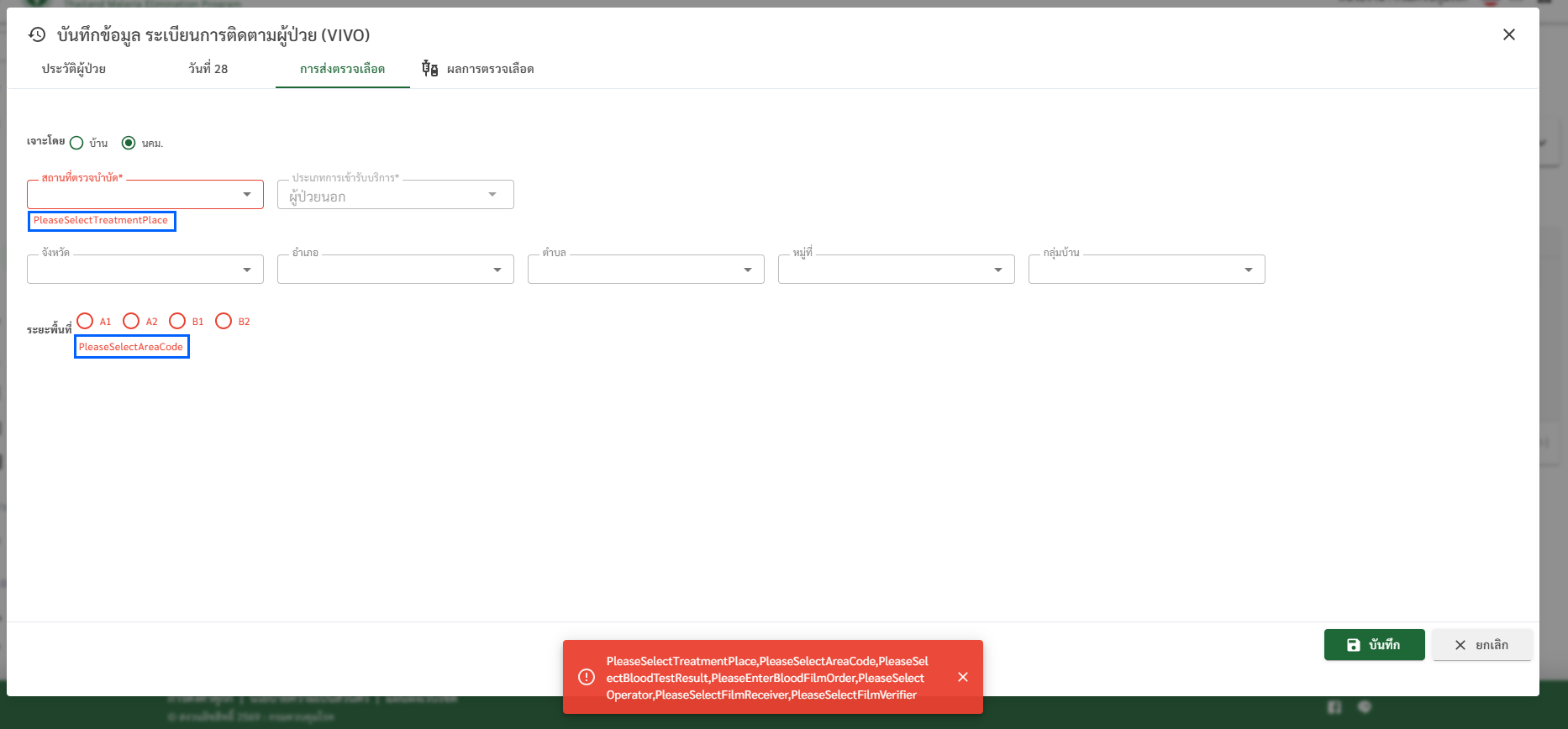Expand the จังหวัด dropdown
The width and height of the screenshot is (1568, 729).
pyautogui.click(x=145, y=270)
